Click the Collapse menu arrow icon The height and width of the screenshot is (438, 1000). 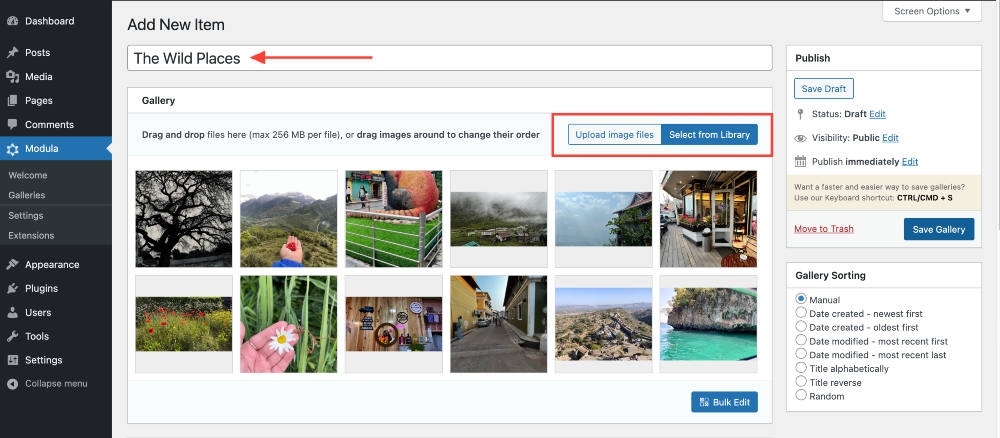12,384
